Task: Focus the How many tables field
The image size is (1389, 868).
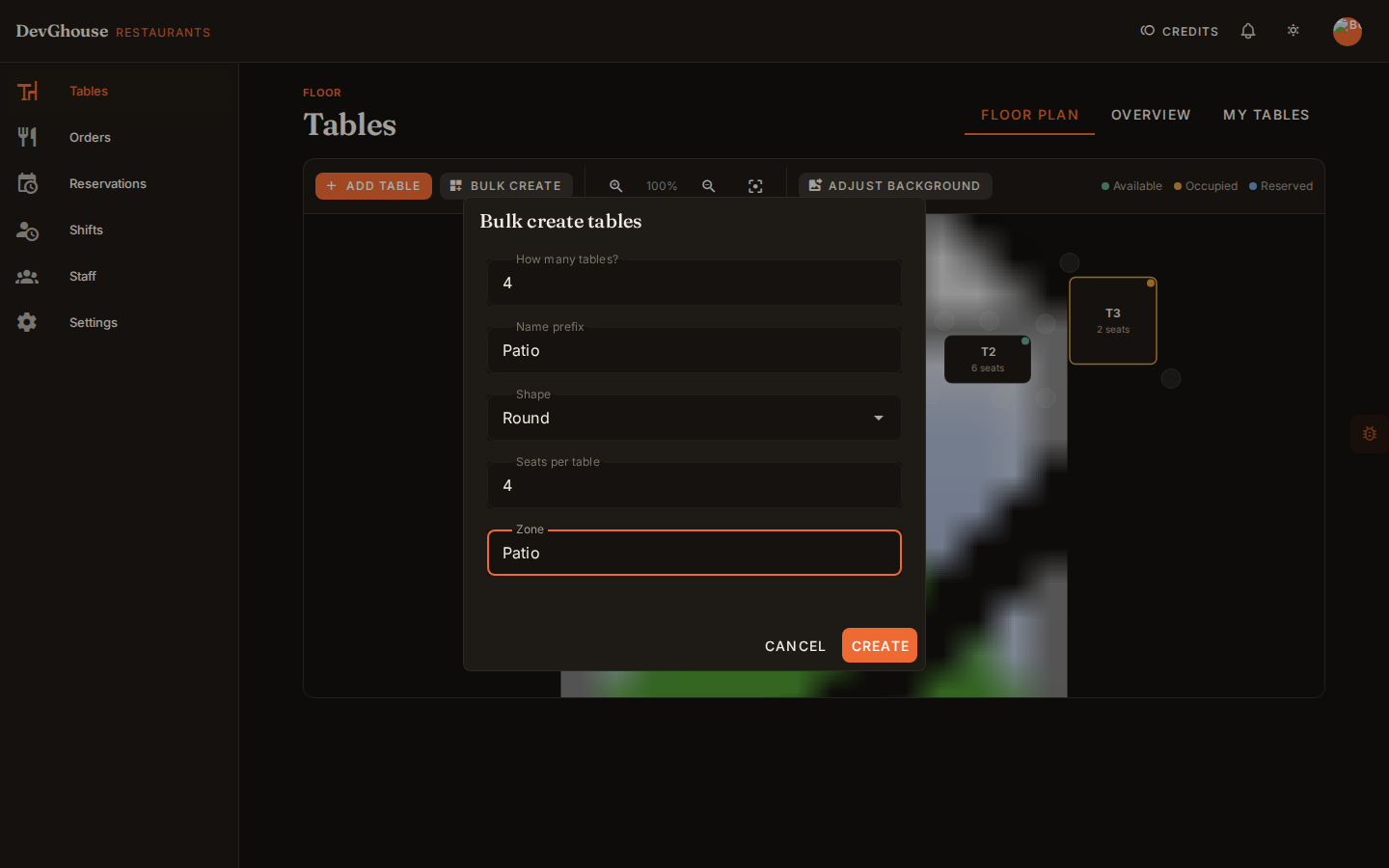Action: click(694, 283)
